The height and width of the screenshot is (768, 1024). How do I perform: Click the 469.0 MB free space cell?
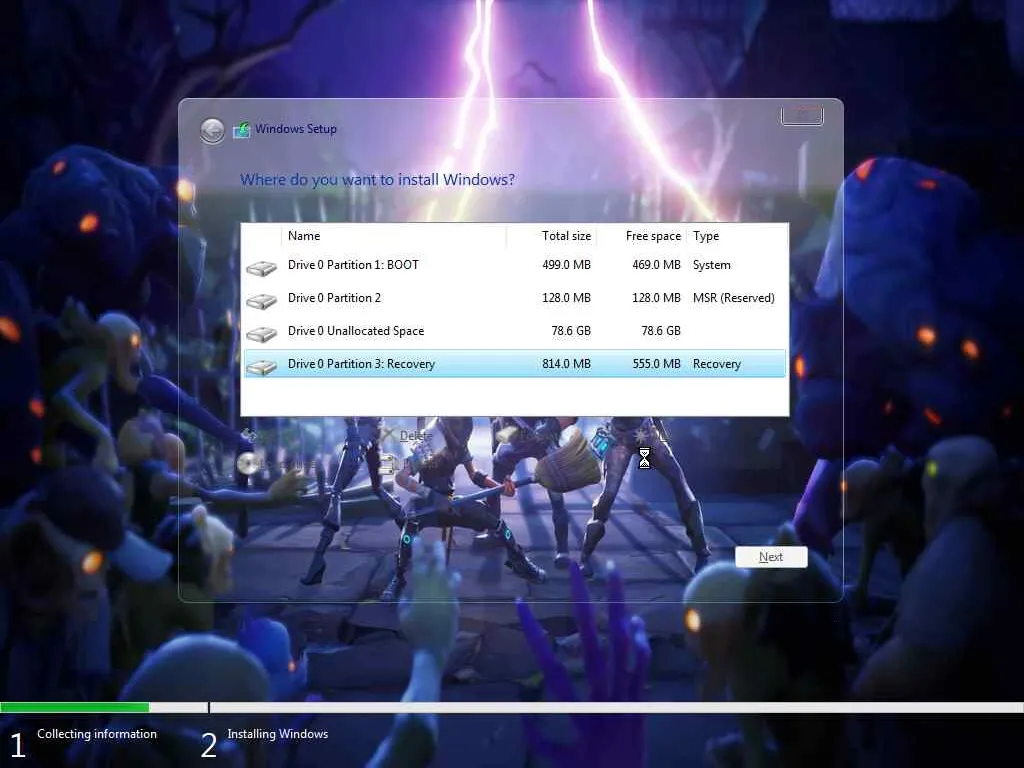coord(656,265)
